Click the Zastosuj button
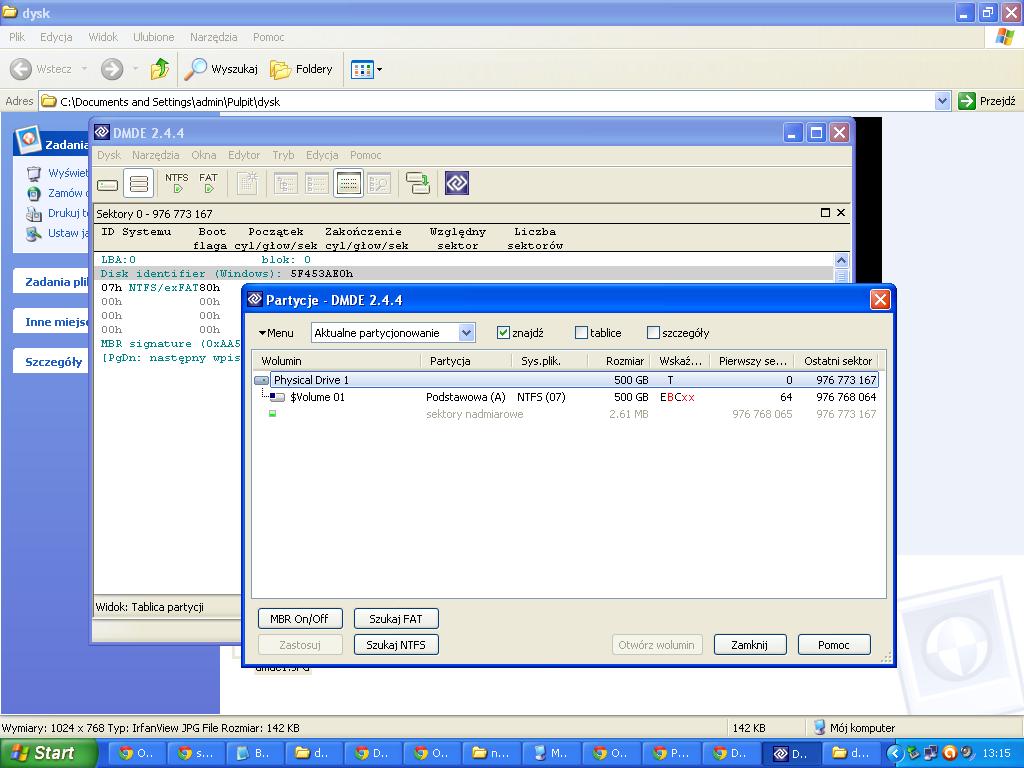Viewport: 1024px width, 768px height. point(300,645)
